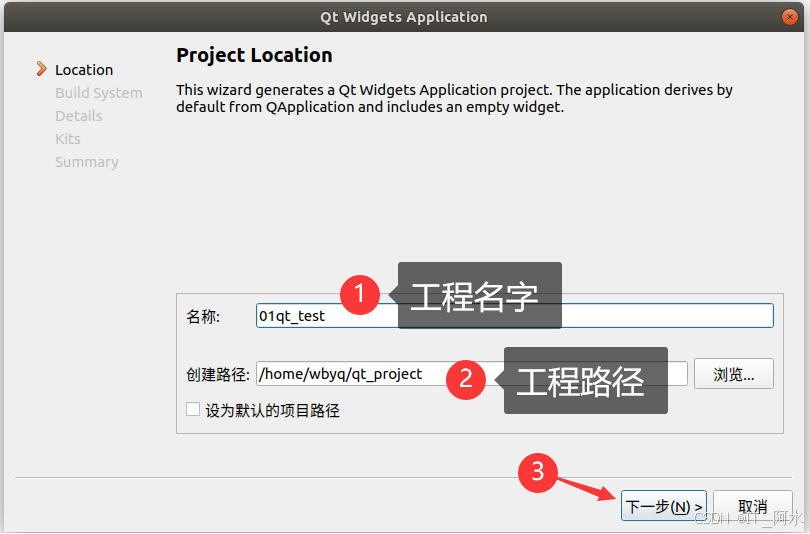The image size is (810, 534).
Task: Select Details step in wizard sidebar
Action: coord(79,116)
